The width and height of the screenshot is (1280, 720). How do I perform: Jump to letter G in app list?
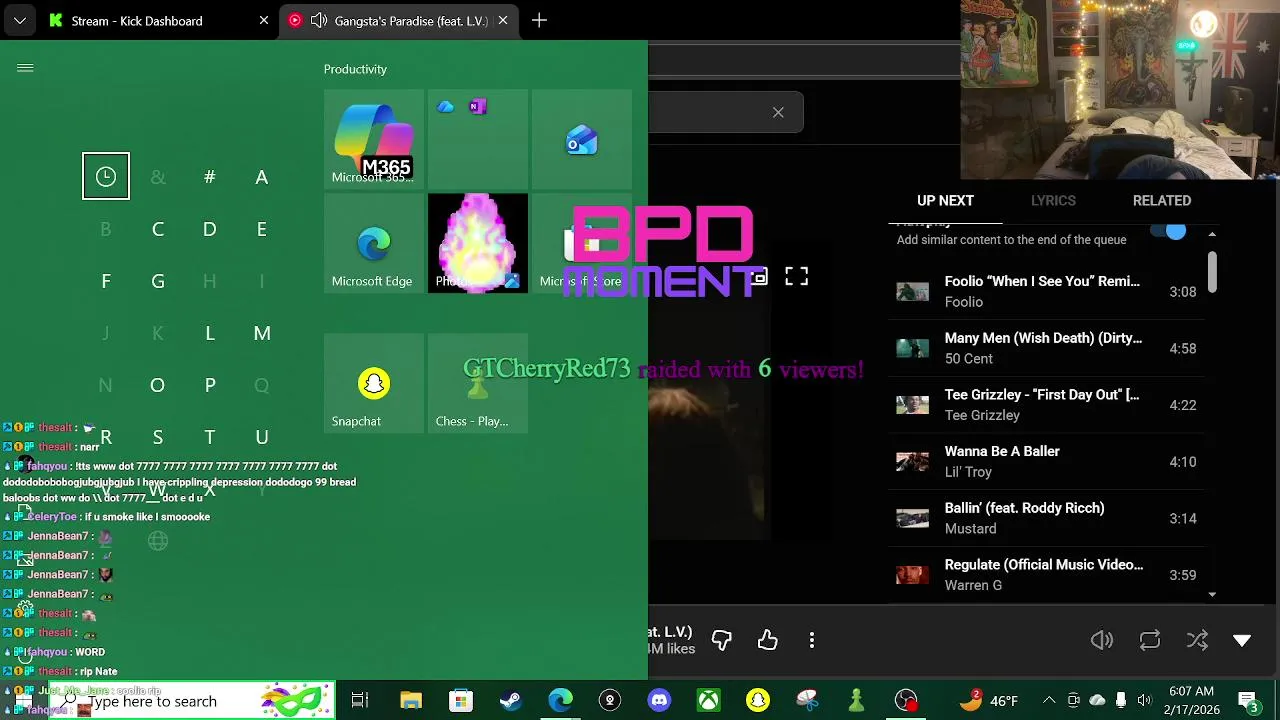158,281
